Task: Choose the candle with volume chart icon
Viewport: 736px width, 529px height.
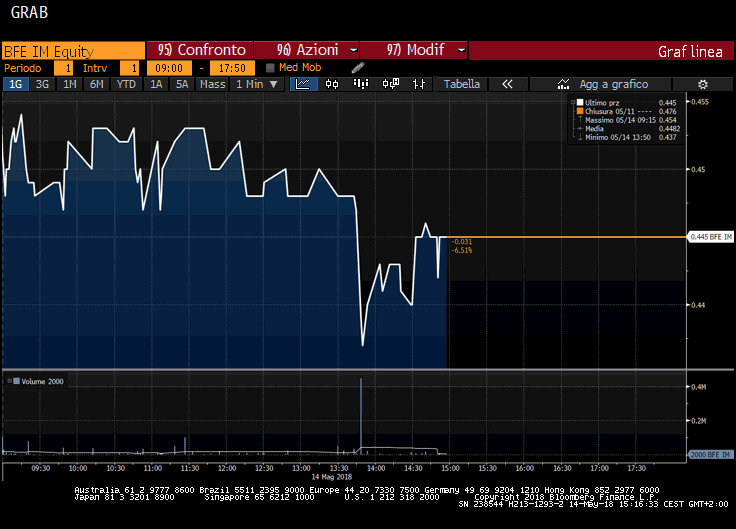Action: click(x=391, y=84)
